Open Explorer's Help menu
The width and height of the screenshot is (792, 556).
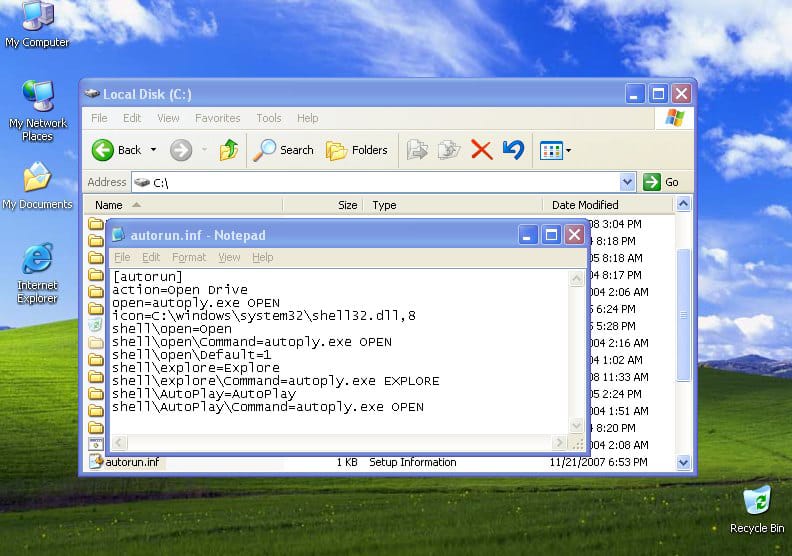308,118
